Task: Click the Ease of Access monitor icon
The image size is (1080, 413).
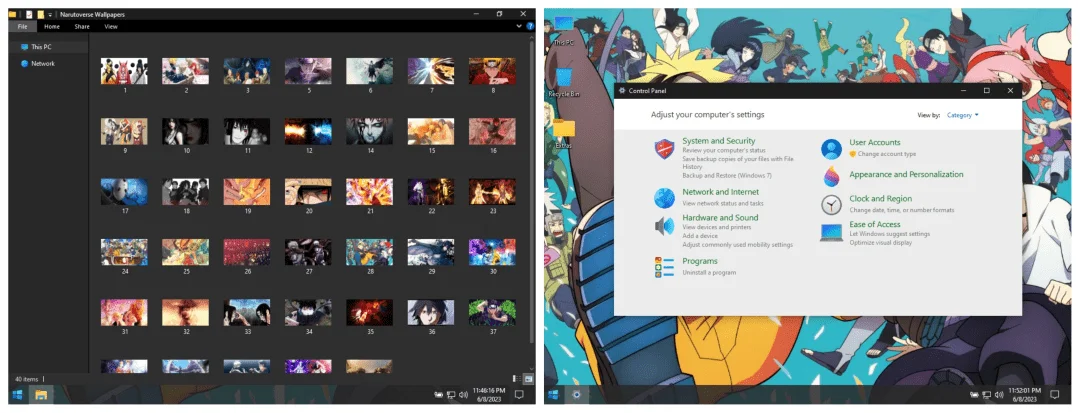Action: pos(831,232)
